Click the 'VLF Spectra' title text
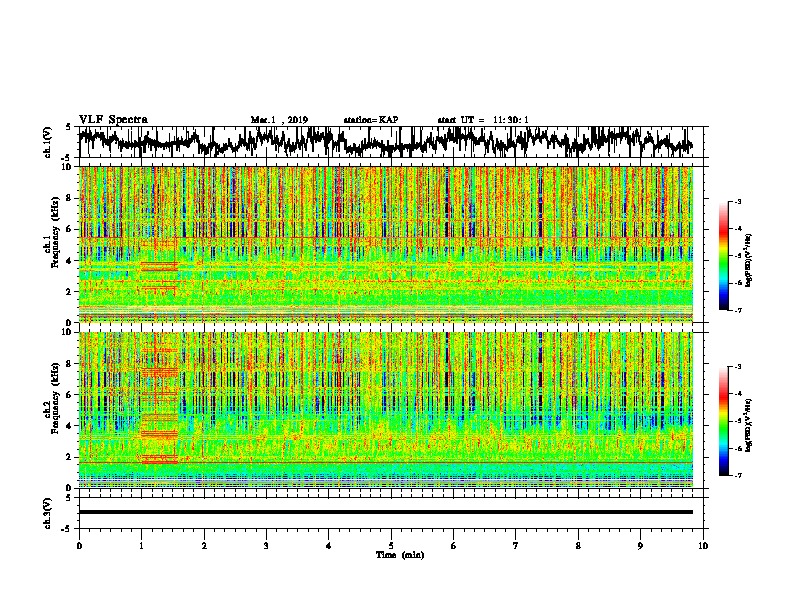The width and height of the screenshot is (792, 612). pyautogui.click(x=113, y=120)
